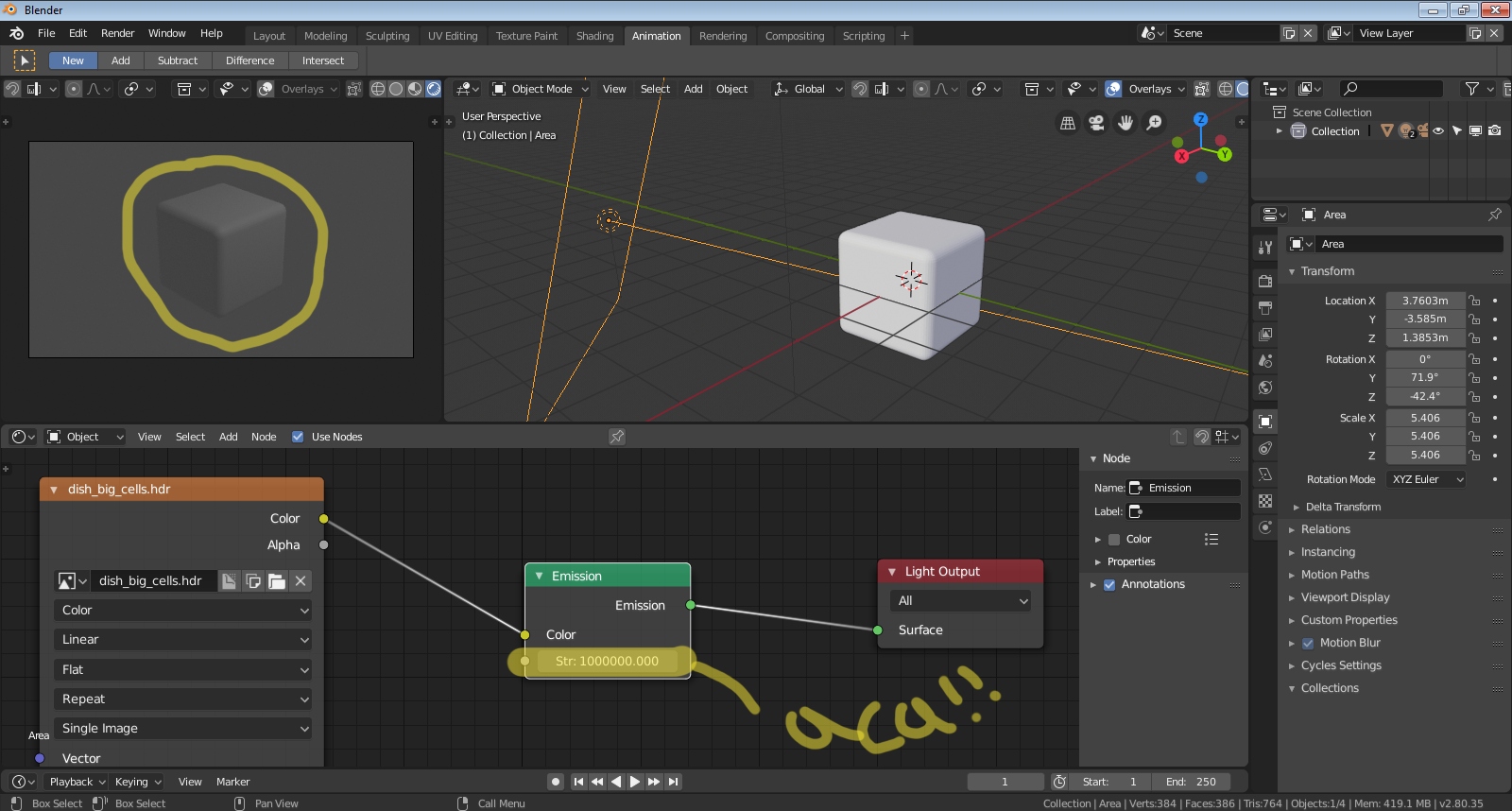Image resolution: width=1512 pixels, height=811 pixels.
Task: Open the timeline Marker menu
Action: click(232, 782)
